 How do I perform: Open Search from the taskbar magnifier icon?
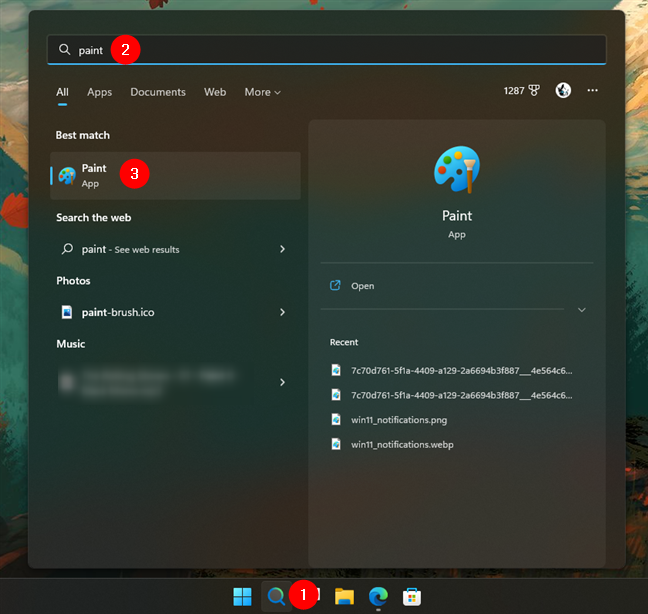coord(276,596)
